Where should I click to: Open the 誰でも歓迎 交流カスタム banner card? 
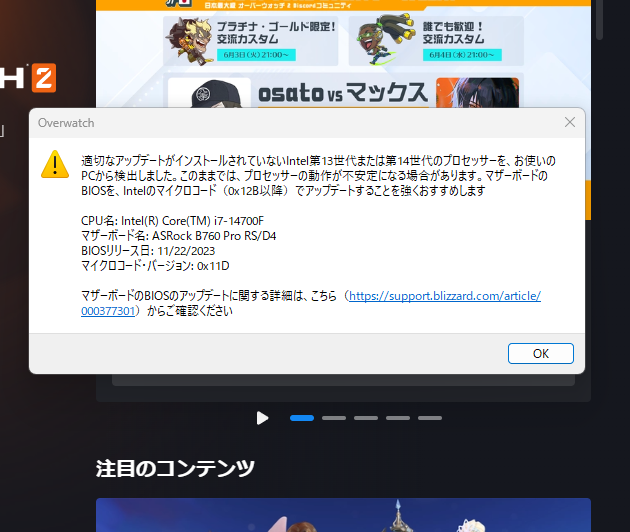436,41
